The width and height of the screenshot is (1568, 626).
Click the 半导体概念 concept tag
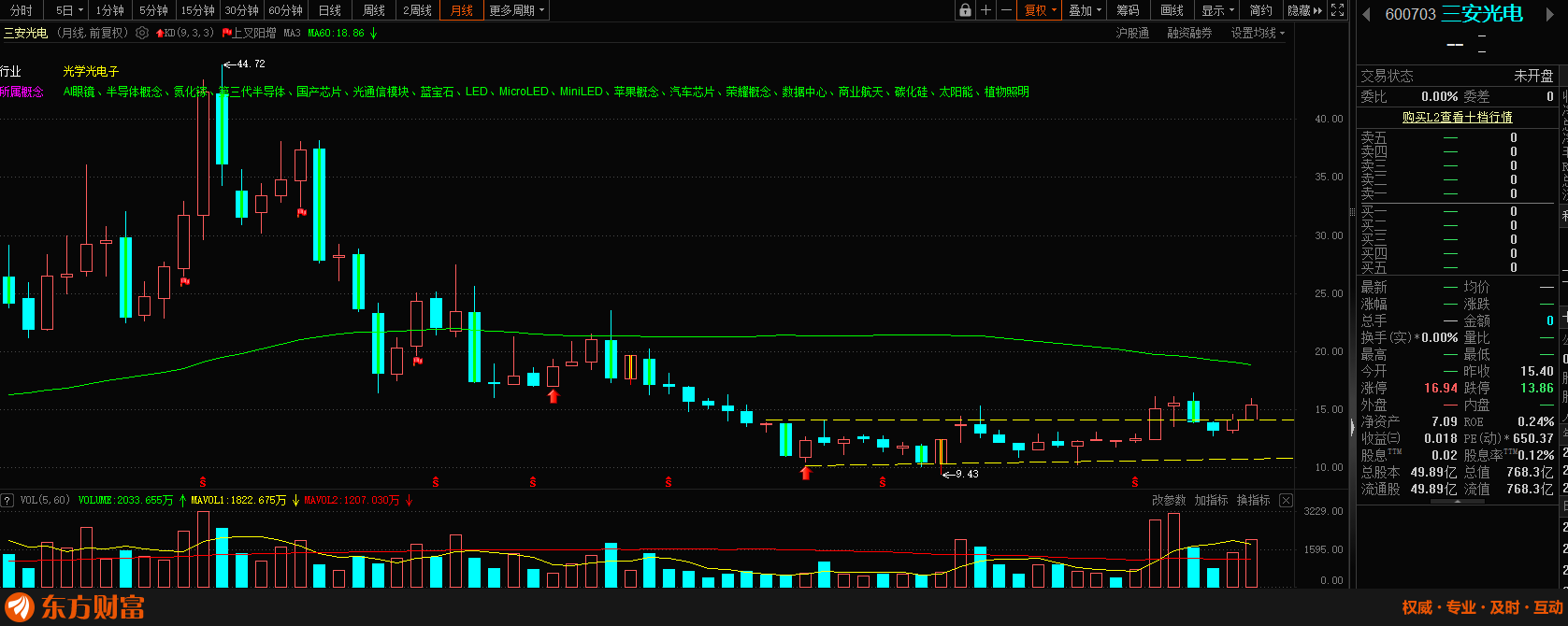[x=134, y=92]
